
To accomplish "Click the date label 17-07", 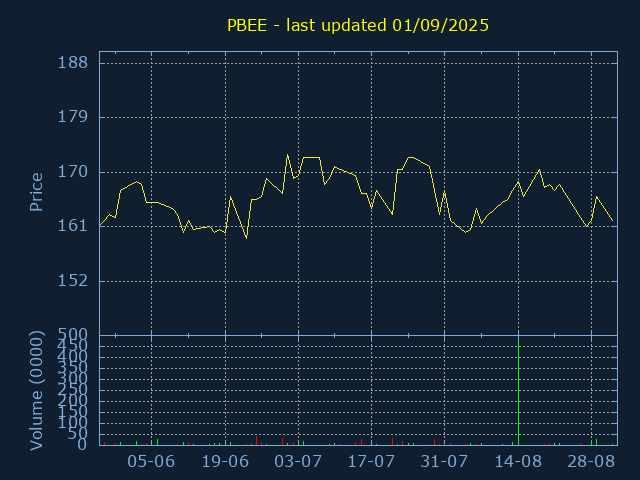I will (x=371, y=462).
